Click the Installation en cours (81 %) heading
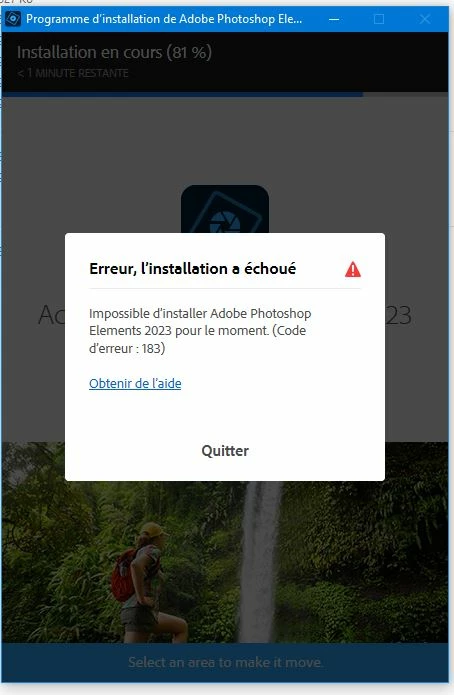The width and height of the screenshot is (454, 695). pos(114,52)
